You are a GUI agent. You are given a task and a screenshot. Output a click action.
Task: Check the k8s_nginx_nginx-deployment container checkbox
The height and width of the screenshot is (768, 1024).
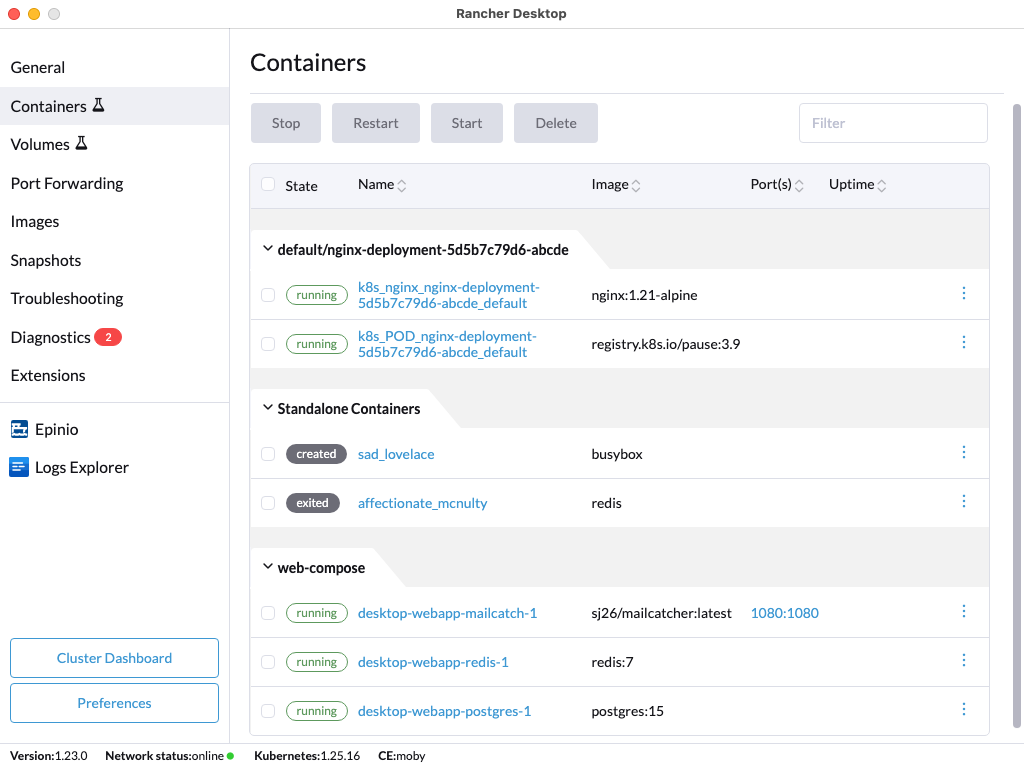pyautogui.click(x=268, y=295)
